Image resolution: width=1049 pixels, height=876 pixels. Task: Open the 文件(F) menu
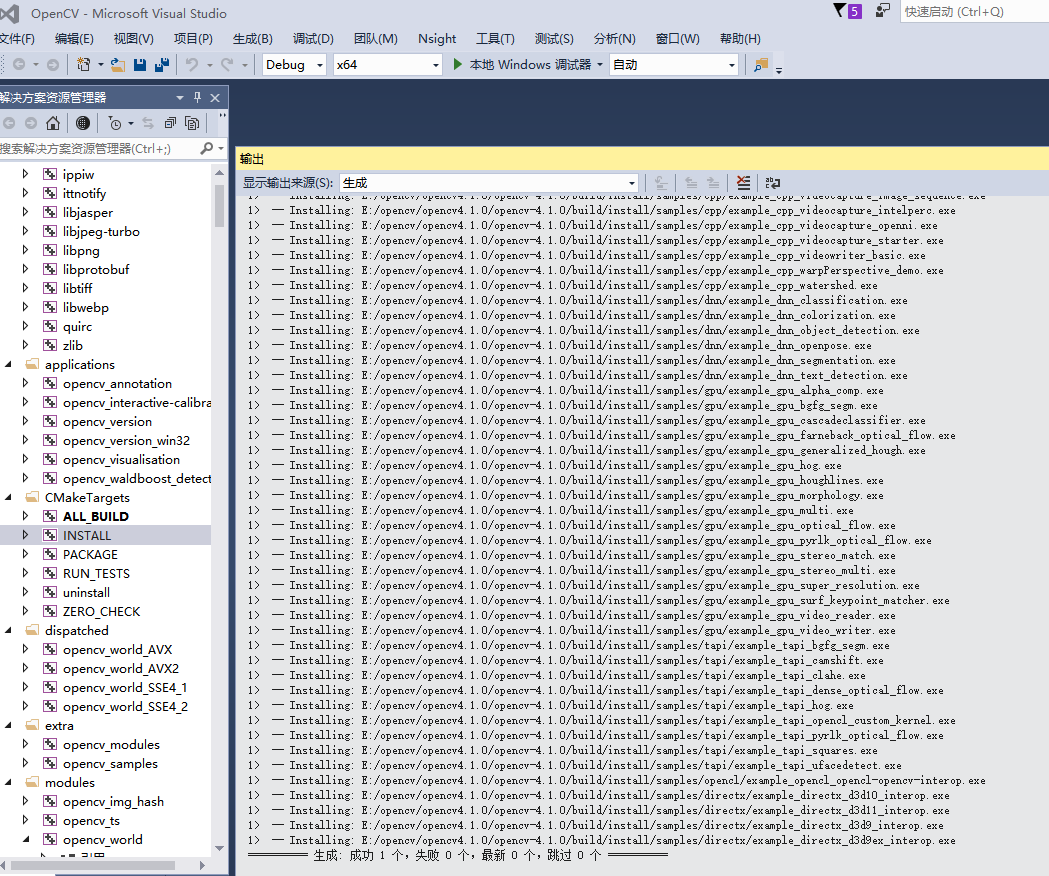click(17, 39)
